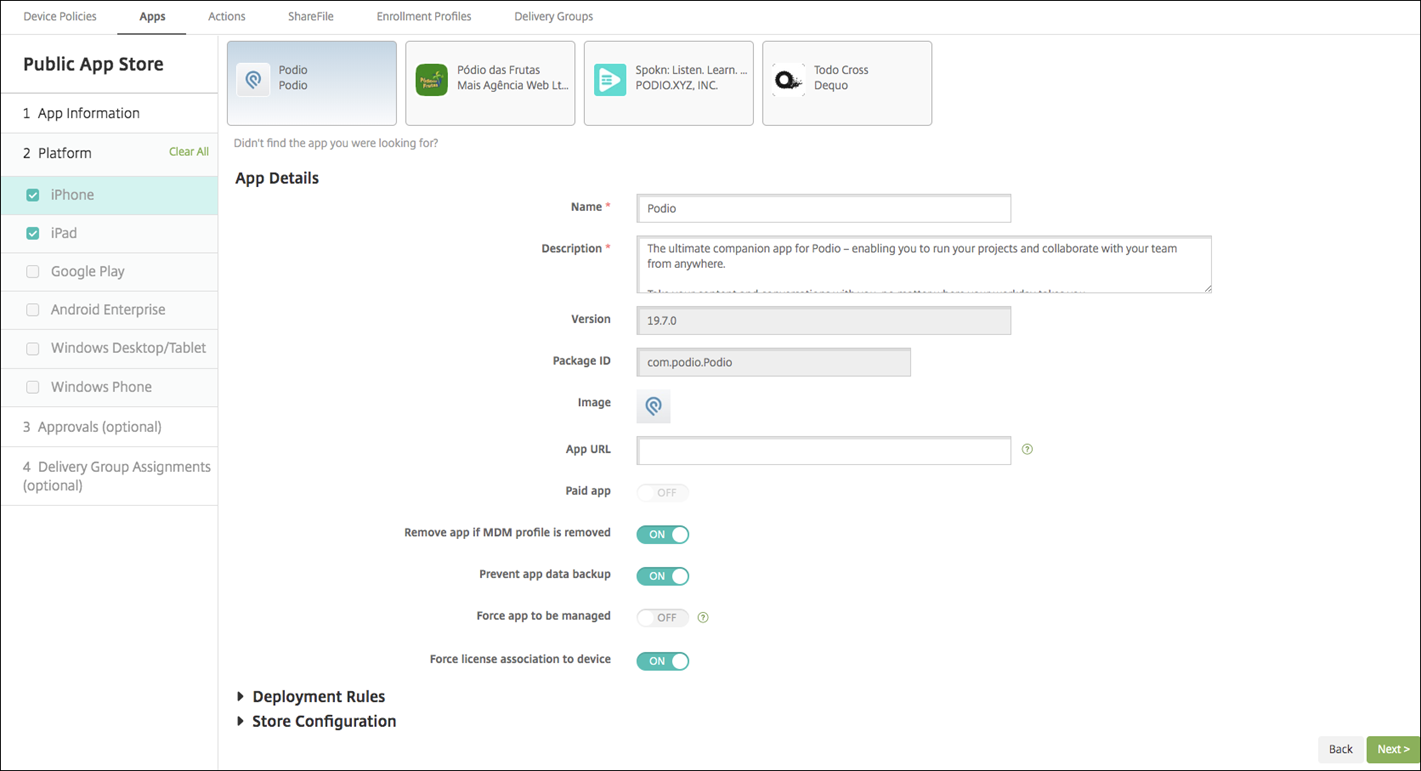Toggle the Paid app switch
Screen dimensions: 1421x771
tap(663, 492)
